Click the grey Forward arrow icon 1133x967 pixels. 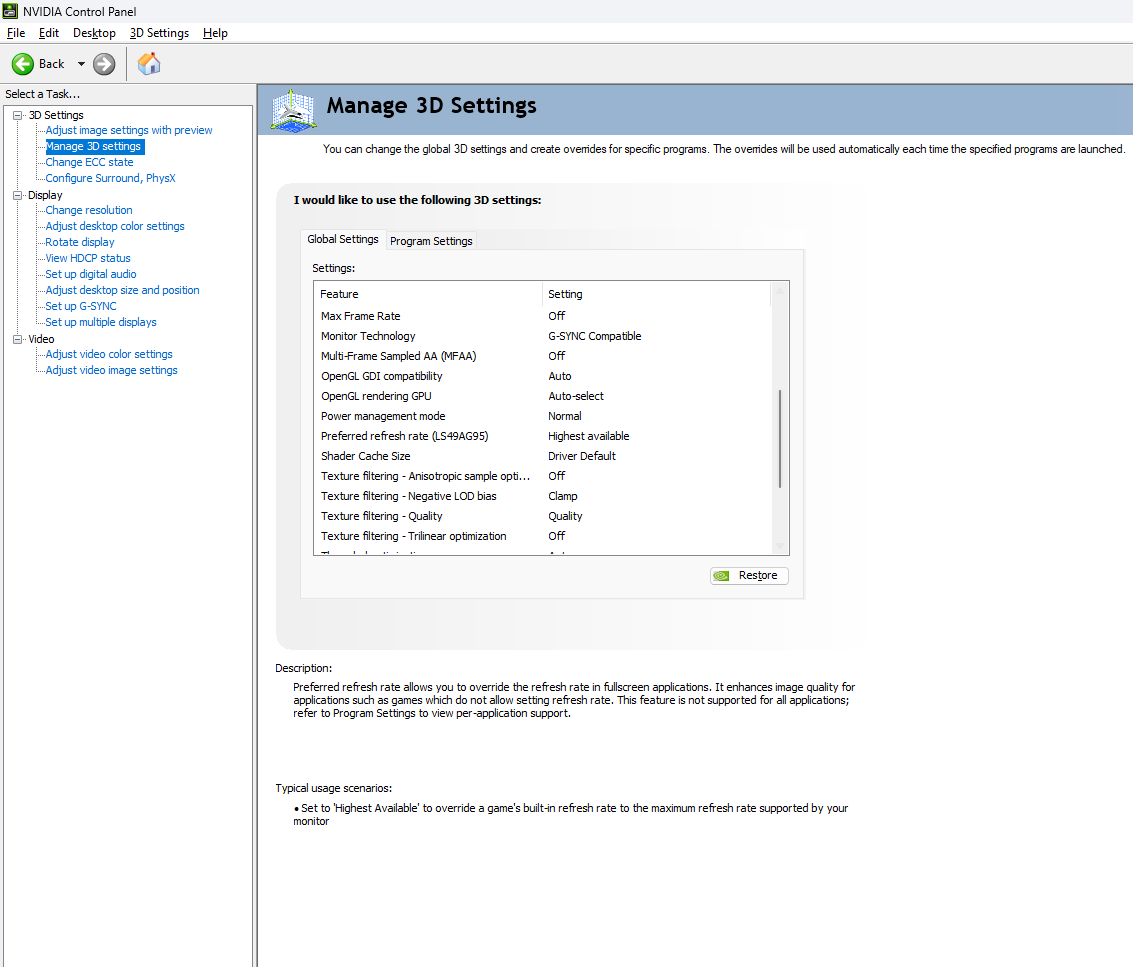click(104, 64)
